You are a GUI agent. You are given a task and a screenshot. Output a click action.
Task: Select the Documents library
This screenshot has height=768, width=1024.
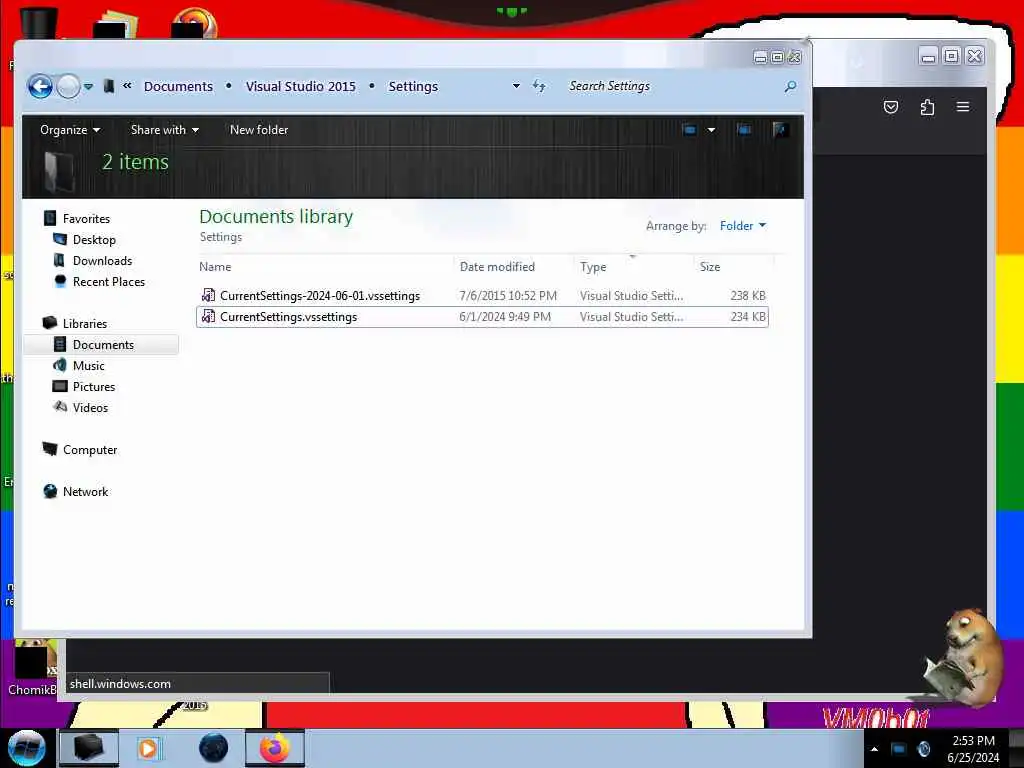coord(103,345)
